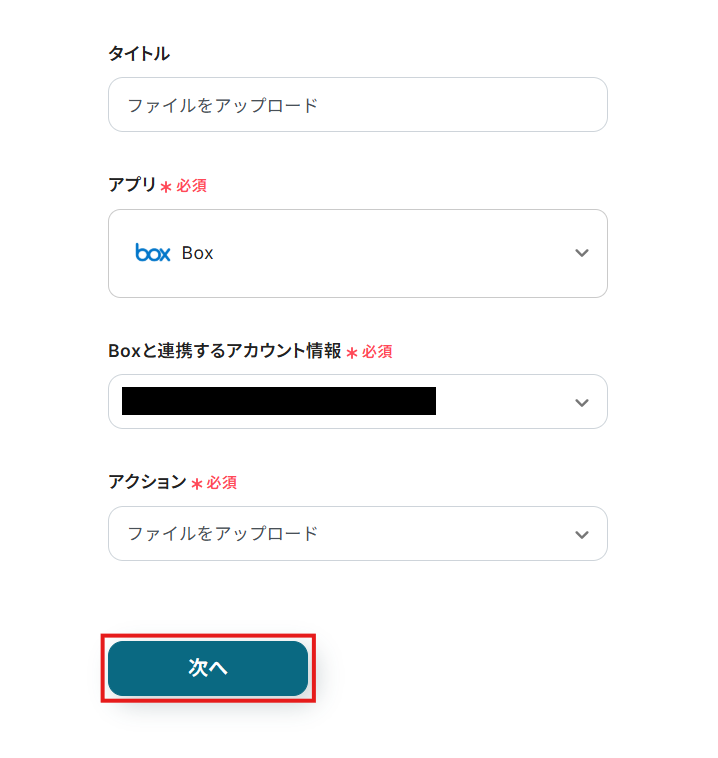
Task: Click the red asterisk beside アプリ
Action: click(x=166, y=187)
